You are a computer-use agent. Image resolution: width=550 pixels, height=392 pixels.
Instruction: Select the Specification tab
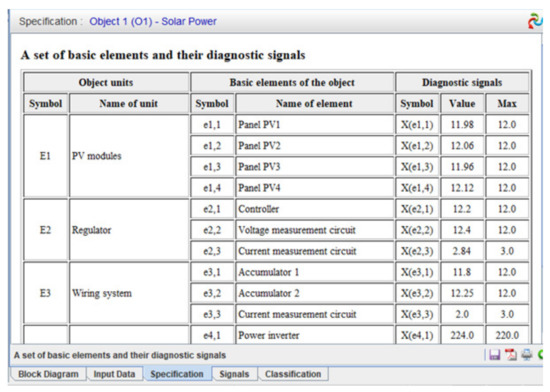point(177,374)
